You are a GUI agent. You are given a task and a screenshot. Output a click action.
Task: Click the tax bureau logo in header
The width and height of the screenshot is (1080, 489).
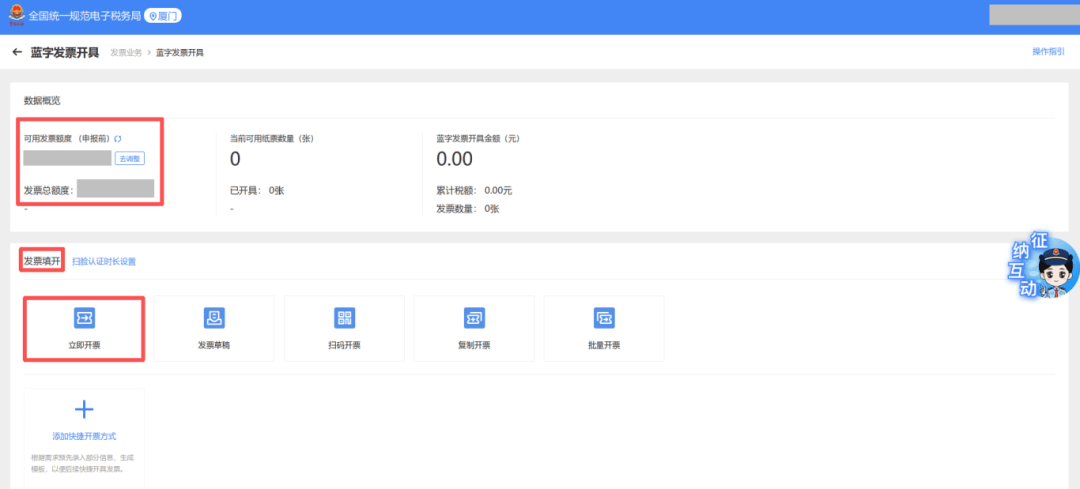[17, 16]
